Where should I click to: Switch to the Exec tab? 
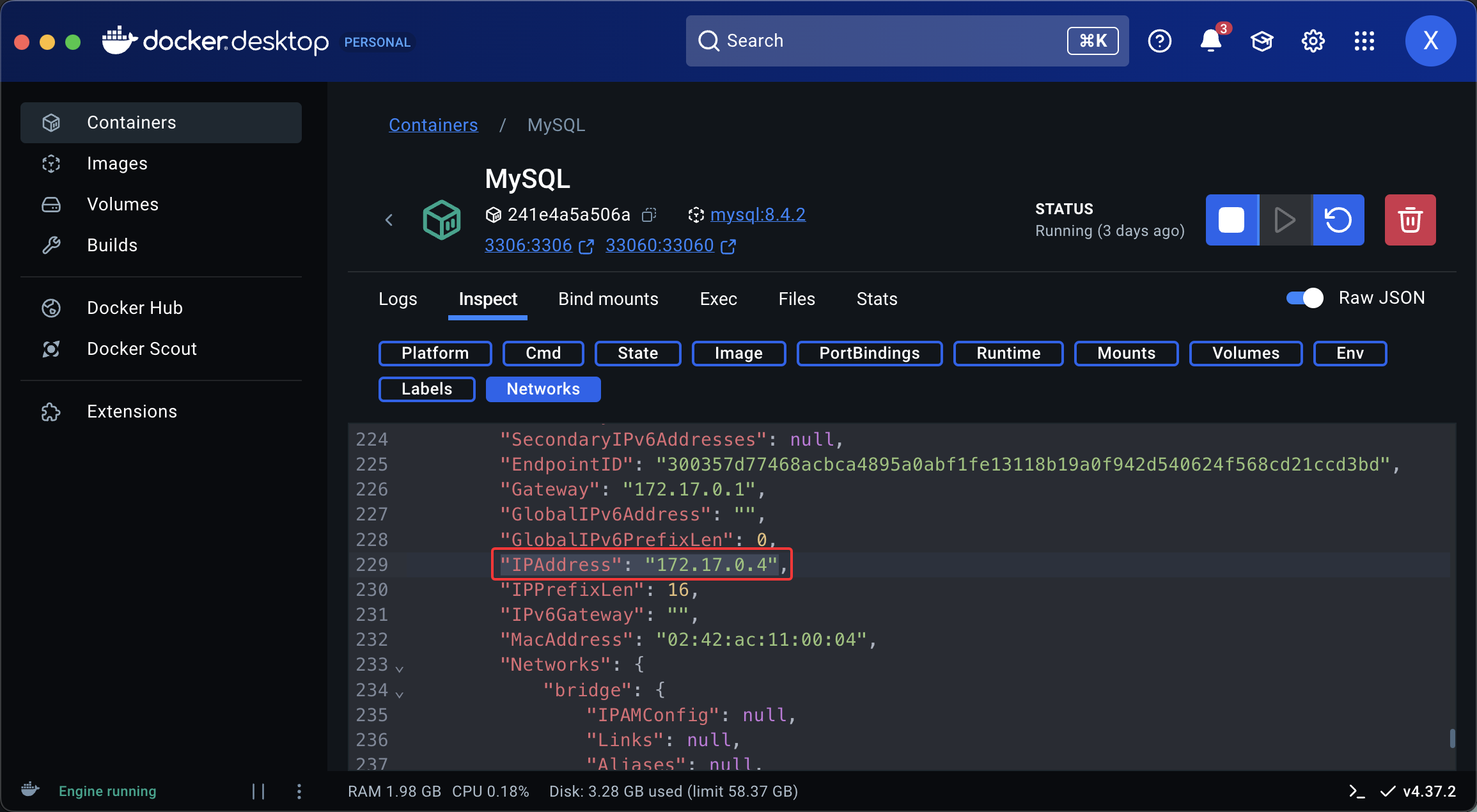[x=718, y=299]
